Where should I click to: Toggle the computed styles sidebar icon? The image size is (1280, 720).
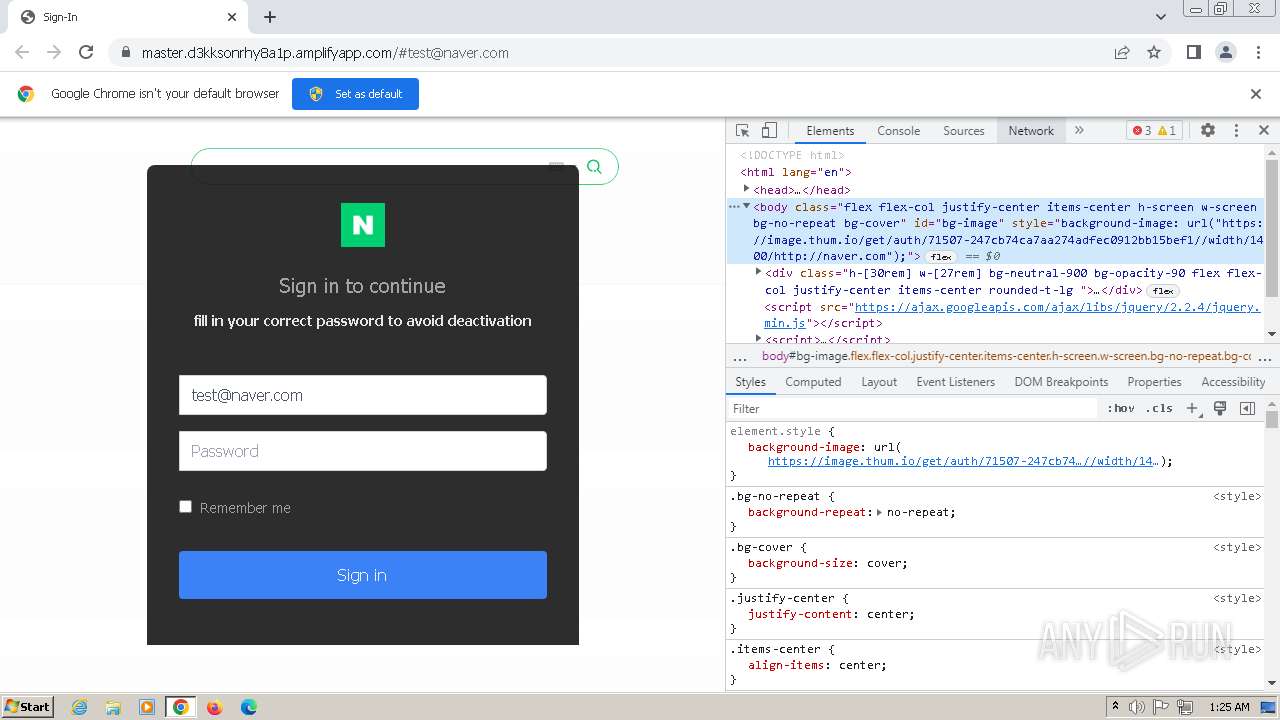pos(1247,408)
